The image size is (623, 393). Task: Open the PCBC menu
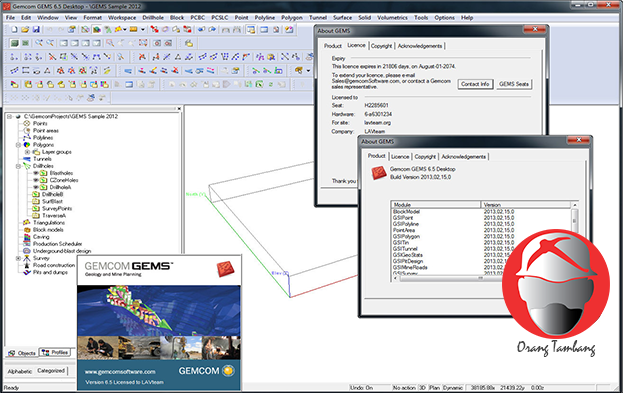pyautogui.click(x=197, y=17)
